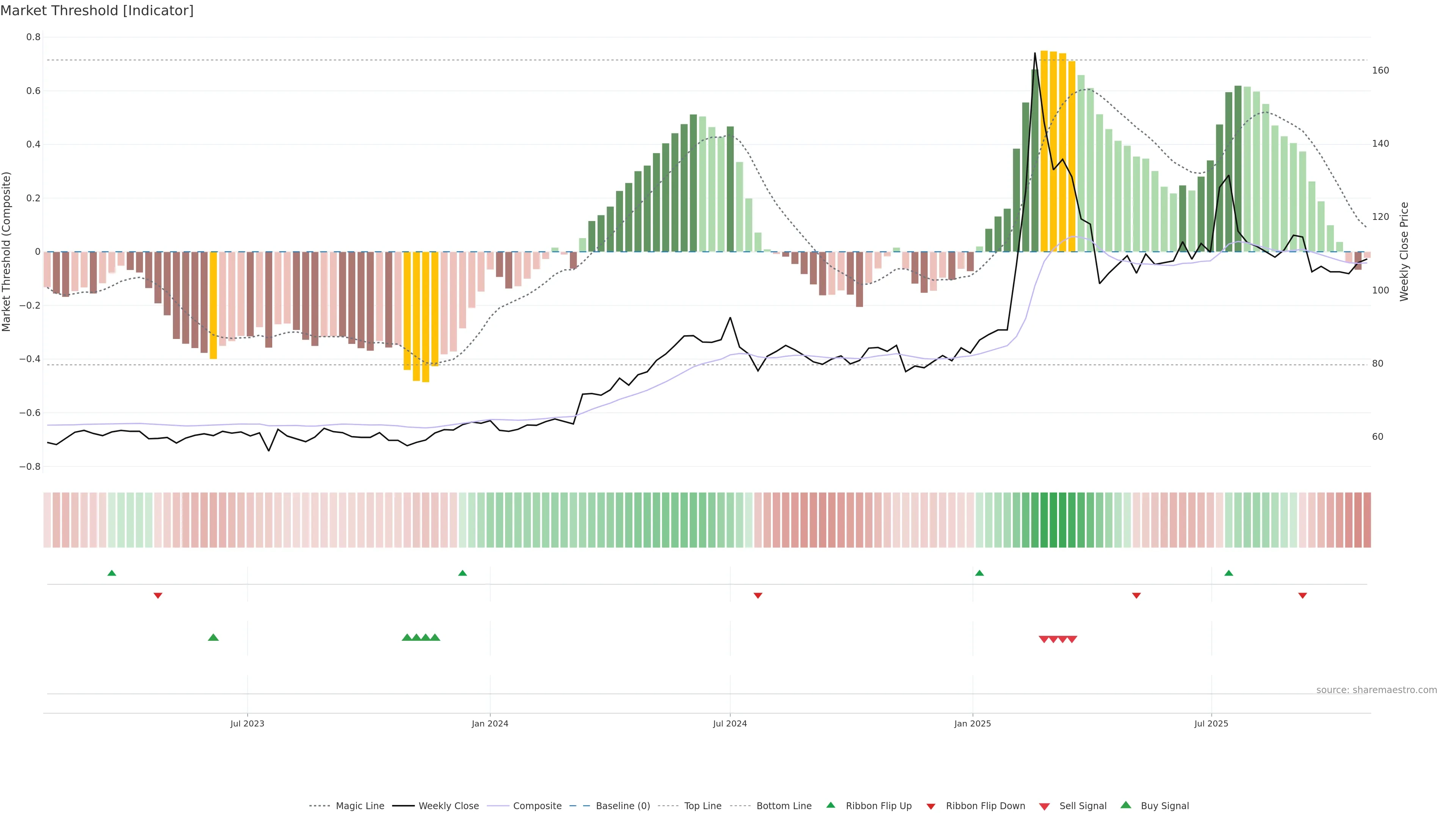
Task: Toggle Top Line in the legend
Action: [703, 806]
